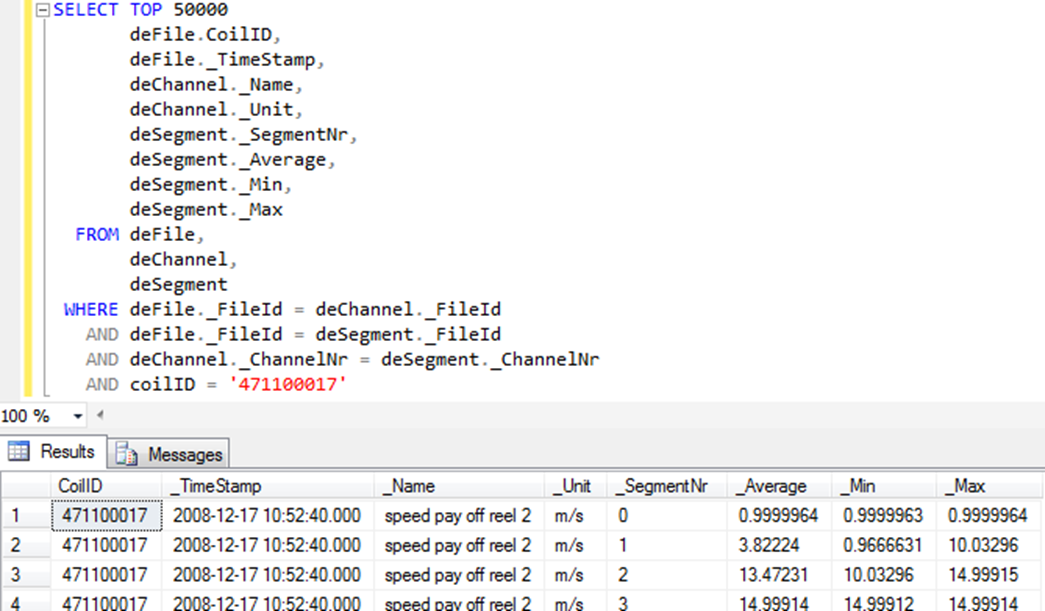The height and width of the screenshot is (611, 1045).
Task: Select the _Name column header
Action: point(459,486)
